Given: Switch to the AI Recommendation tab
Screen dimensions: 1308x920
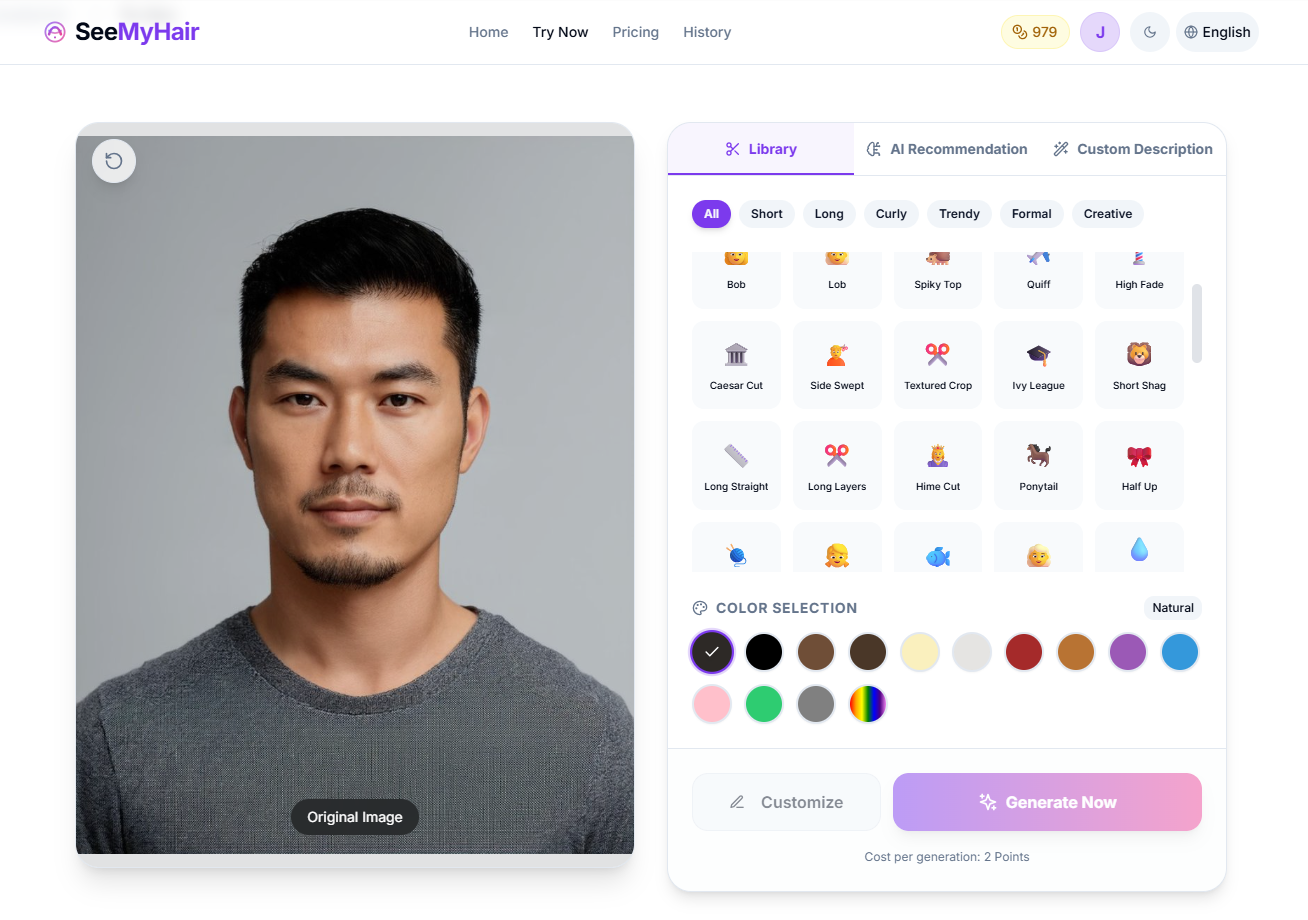Looking at the screenshot, I should pos(946,148).
